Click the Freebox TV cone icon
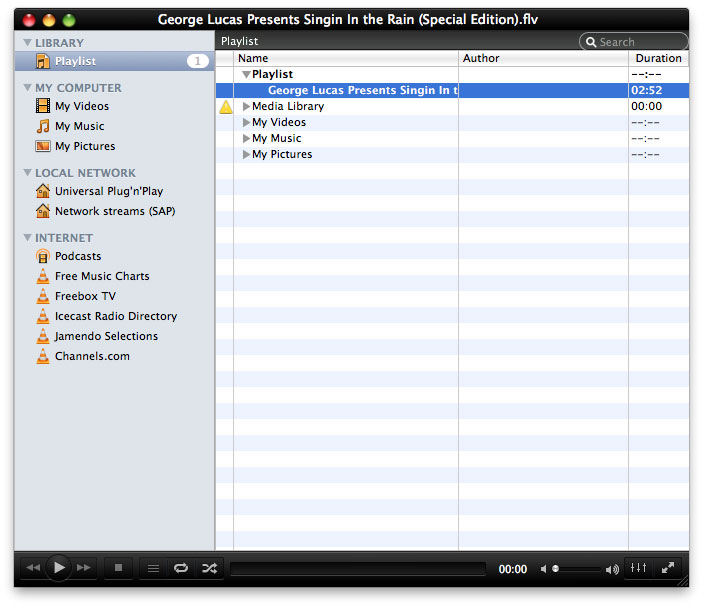Image resolution: width=703 pixels, height=607 pixels. (43, 296)
